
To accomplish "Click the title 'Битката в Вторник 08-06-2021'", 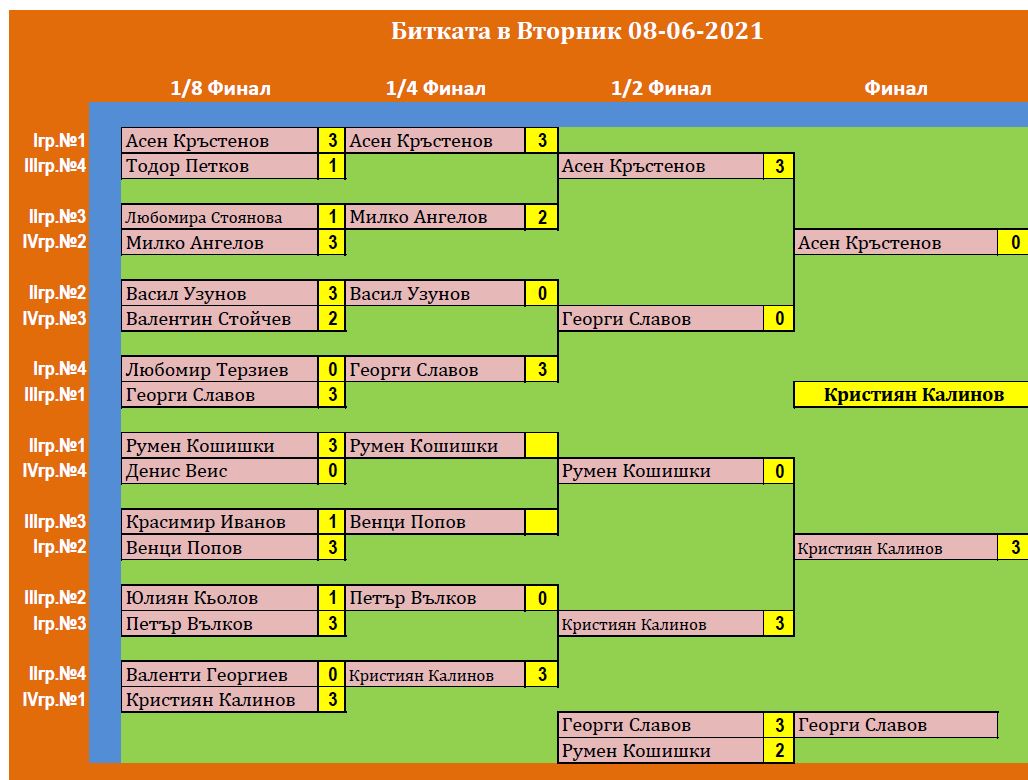I will (x=576, y=31).
